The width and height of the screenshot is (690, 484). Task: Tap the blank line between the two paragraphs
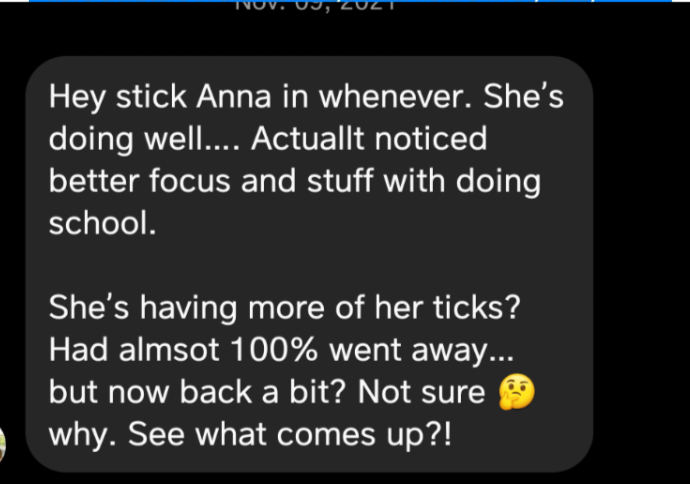(308, 265)
